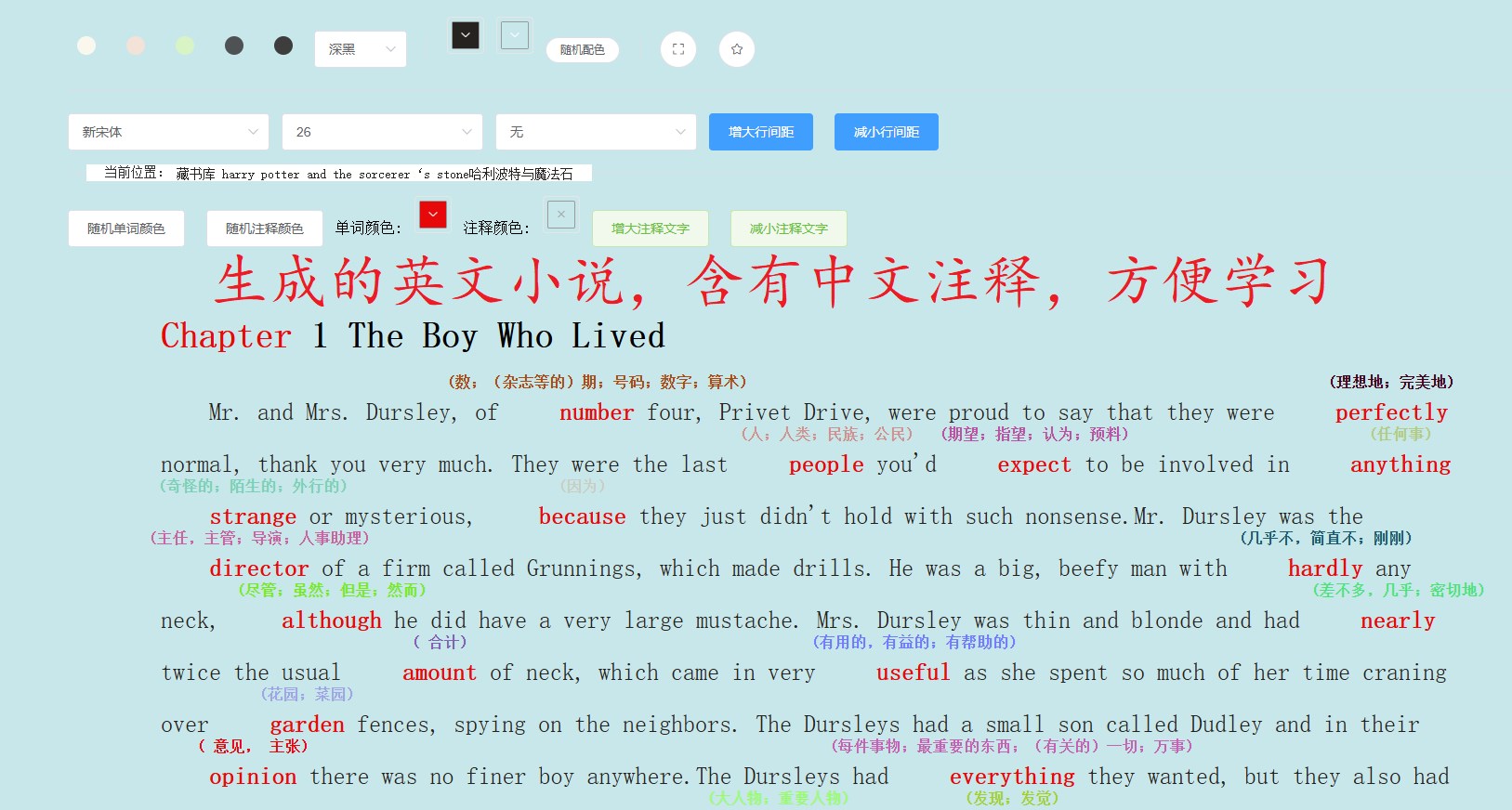Open the light blue background color picker

[515, 35]
